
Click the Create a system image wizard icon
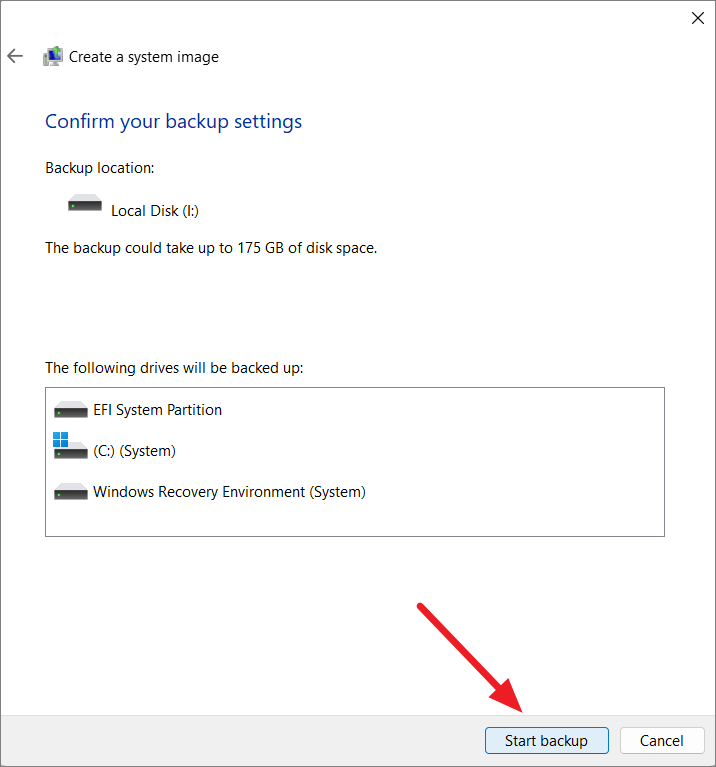tap(53, 56)
